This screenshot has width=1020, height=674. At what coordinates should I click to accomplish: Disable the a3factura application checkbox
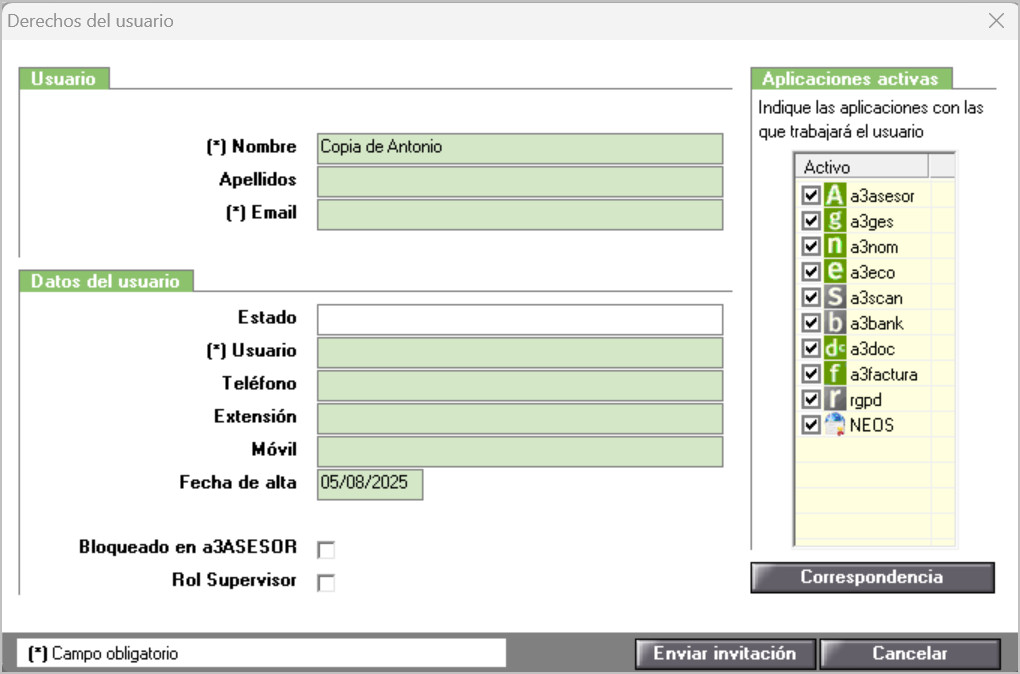coord(811,373)
